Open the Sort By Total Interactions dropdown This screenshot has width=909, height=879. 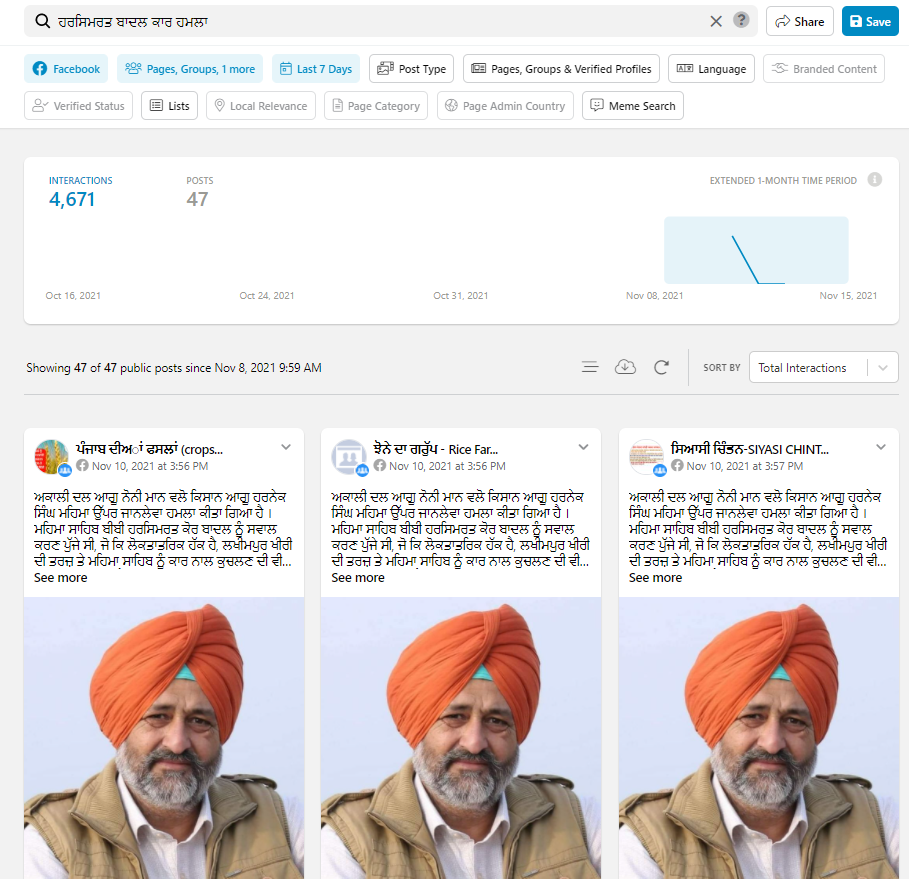click(823, 367)
